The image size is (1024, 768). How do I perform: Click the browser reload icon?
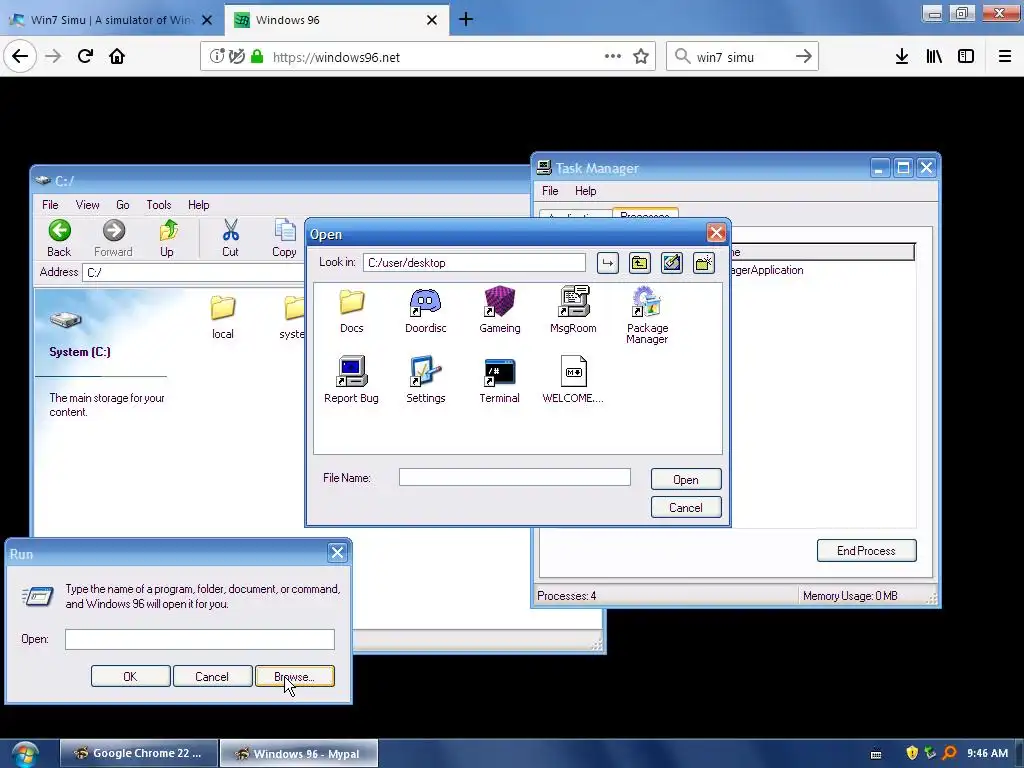pos(86,56)
